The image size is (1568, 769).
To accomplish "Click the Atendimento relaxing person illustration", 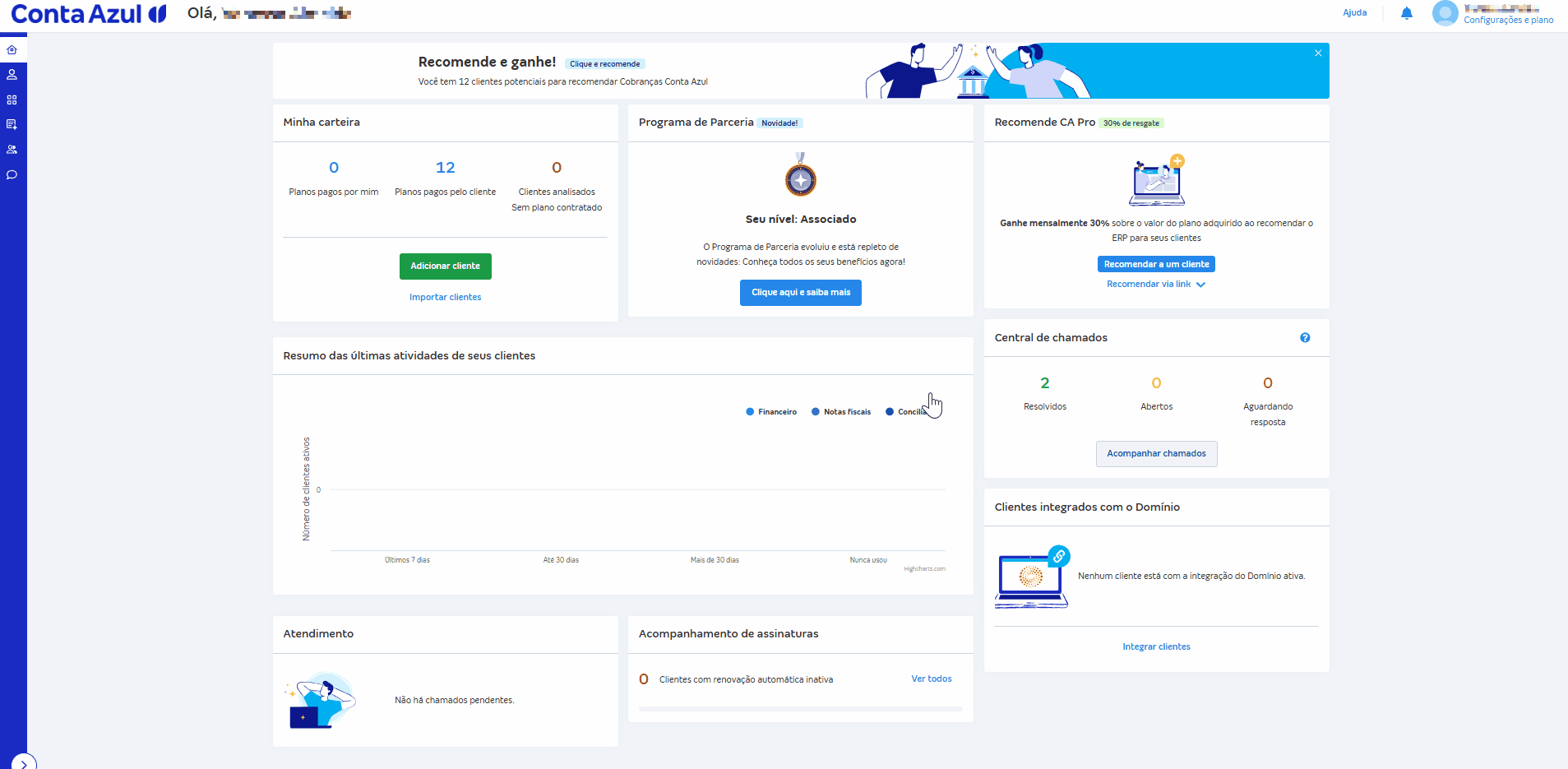I will click(x=321, y=701).
